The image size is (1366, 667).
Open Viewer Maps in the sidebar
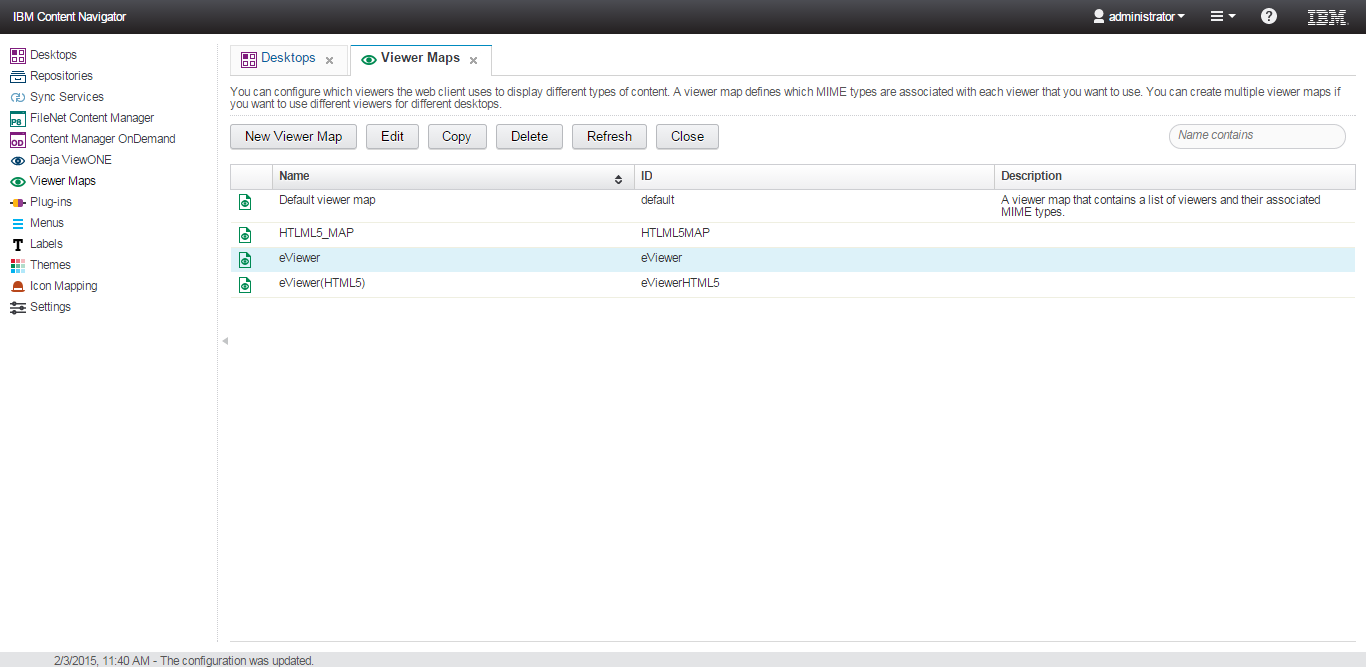tap(63, 181)
